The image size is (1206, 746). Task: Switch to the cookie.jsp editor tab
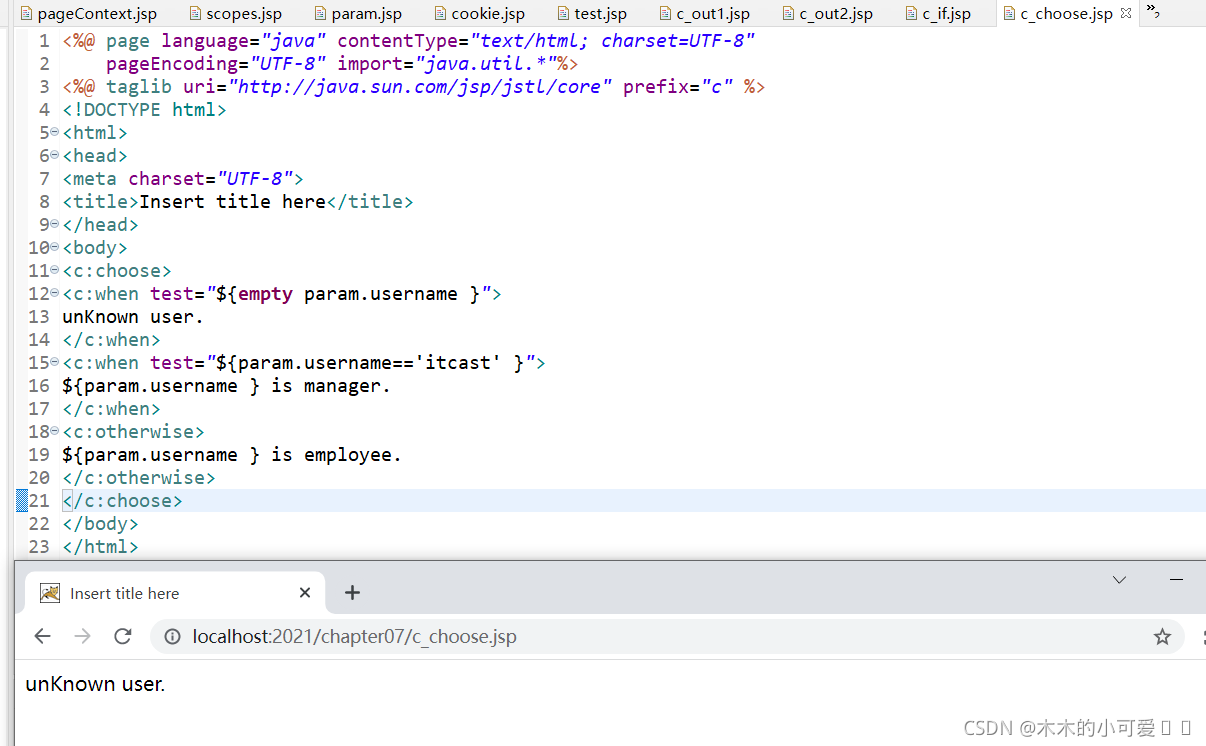coord(480,13)
